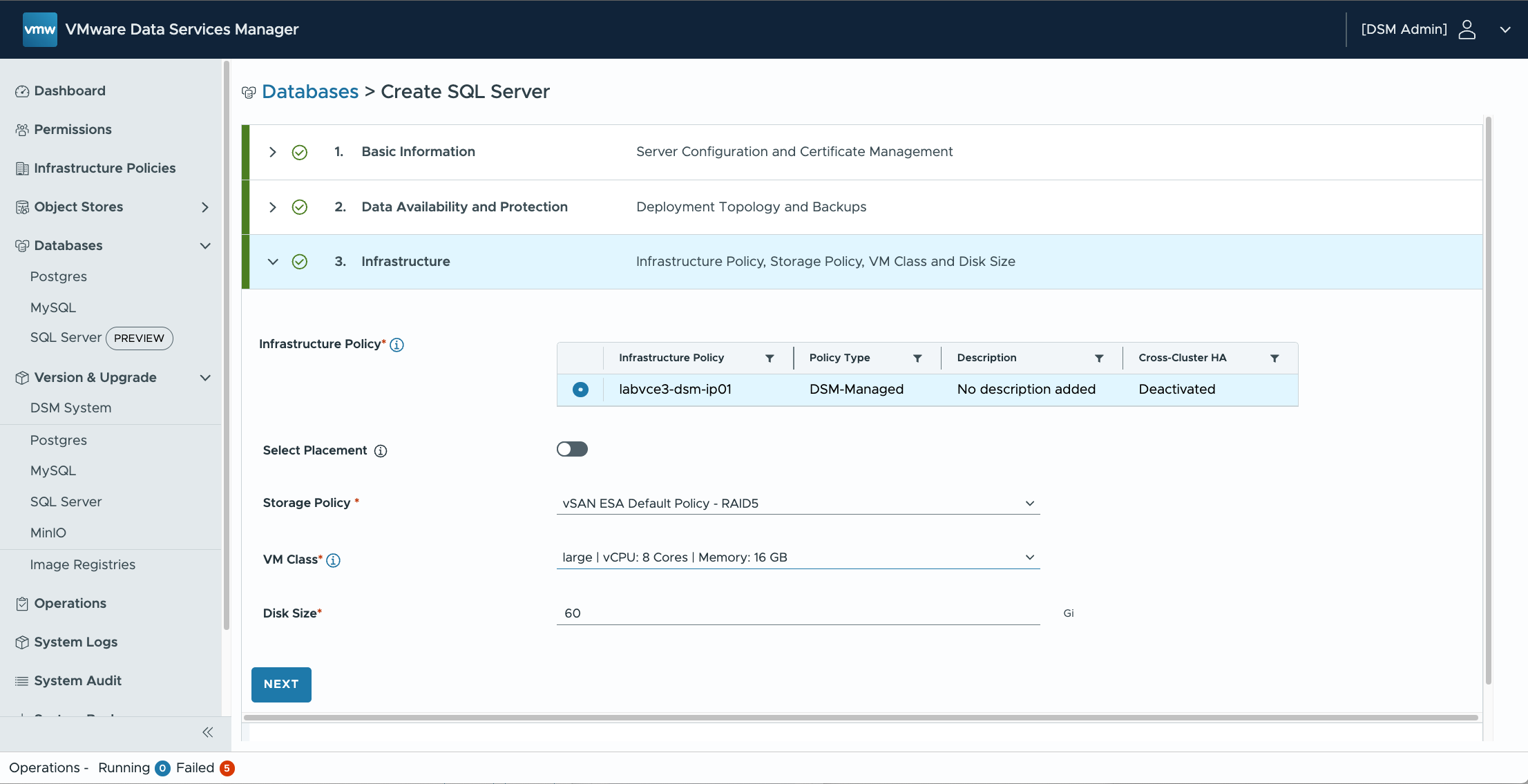
Task: Filter the Policy Type column
Action: click(917, 358)
